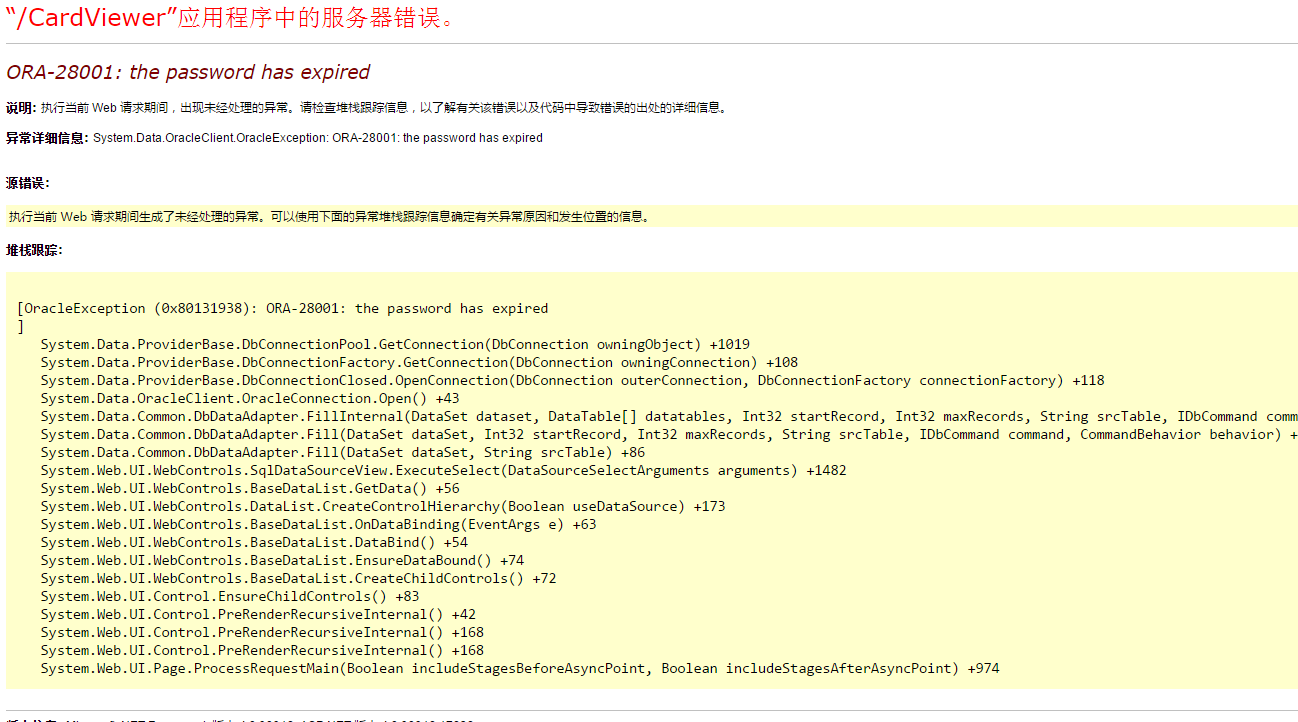Click the "/CardViewer" server error heading
This screenshot has width=1298, height=722.
pos(231,17)
